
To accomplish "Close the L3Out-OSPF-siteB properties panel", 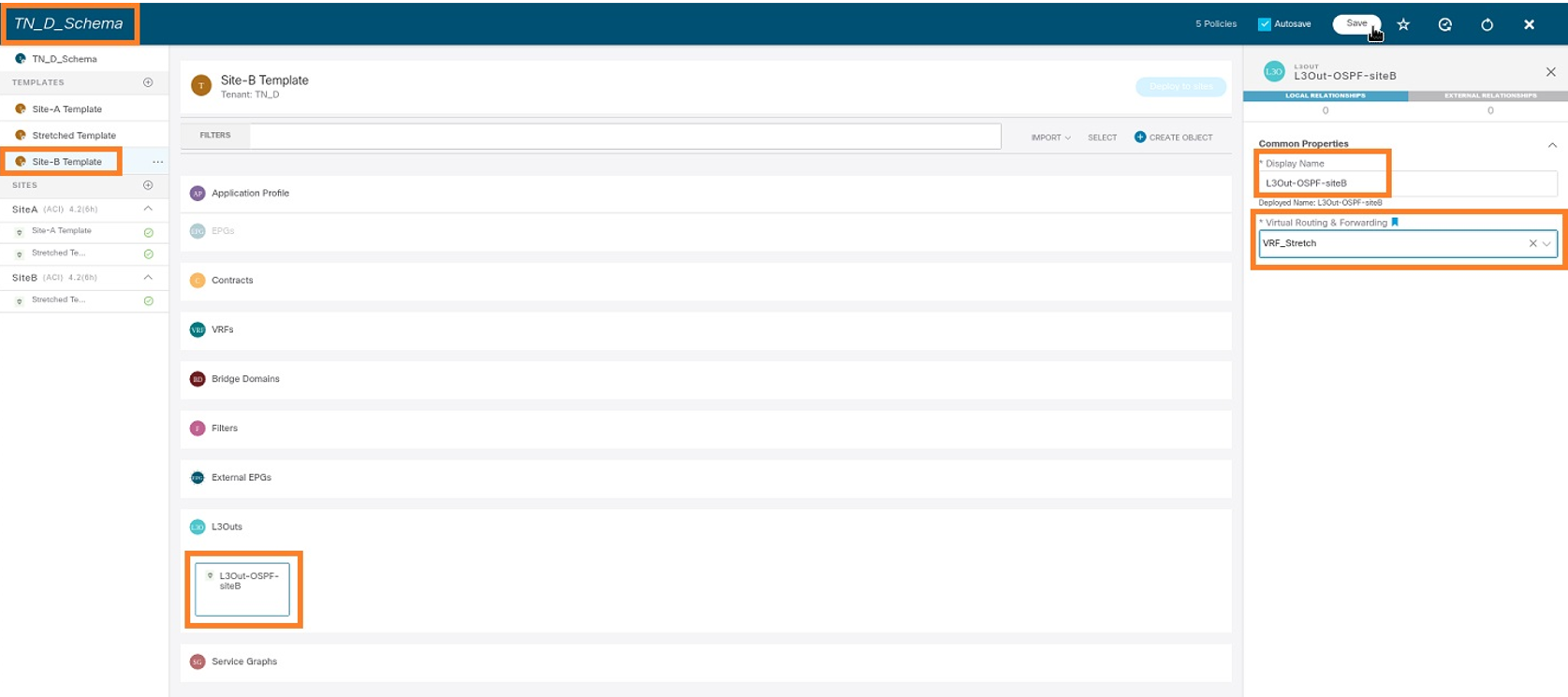I will (1550, 72).
